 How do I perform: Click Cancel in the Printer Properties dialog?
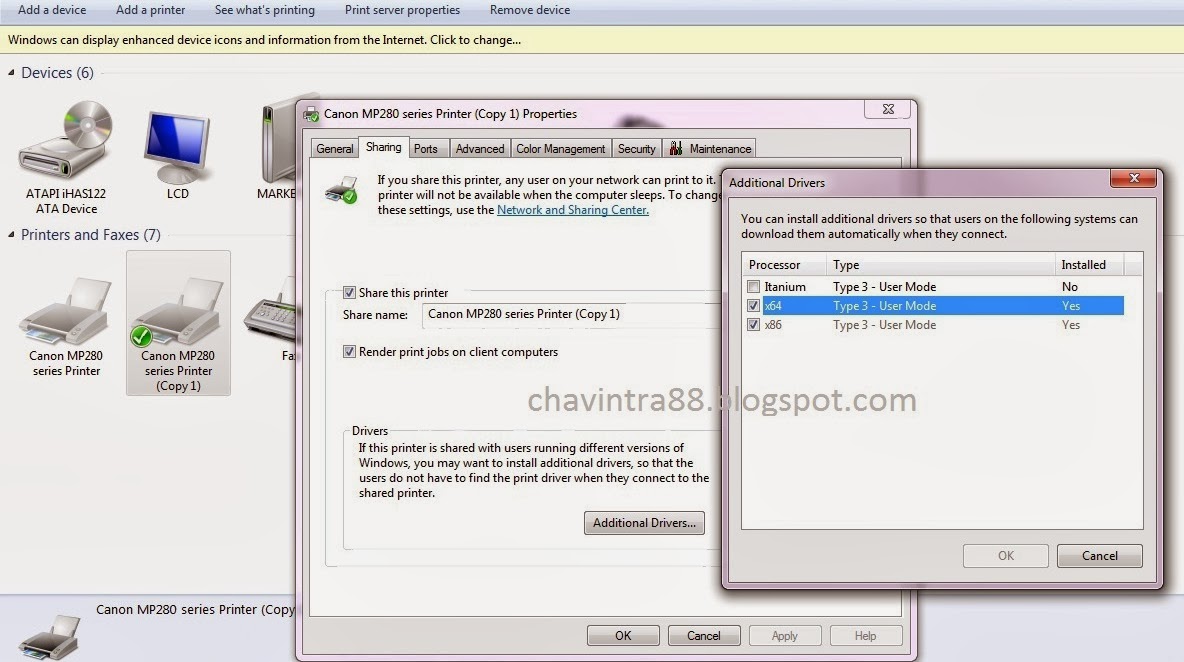coord(704,636)
